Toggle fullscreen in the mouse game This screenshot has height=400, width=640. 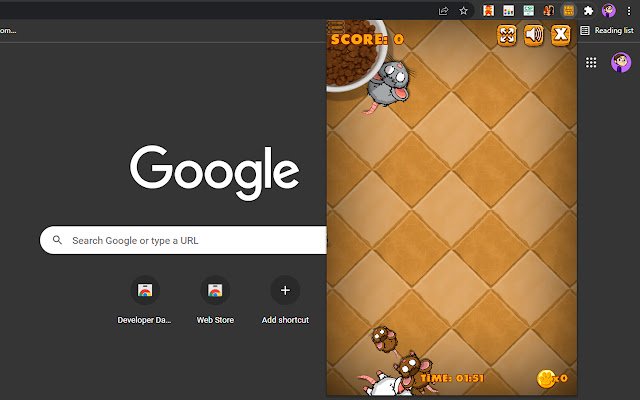tap(507, 35)
